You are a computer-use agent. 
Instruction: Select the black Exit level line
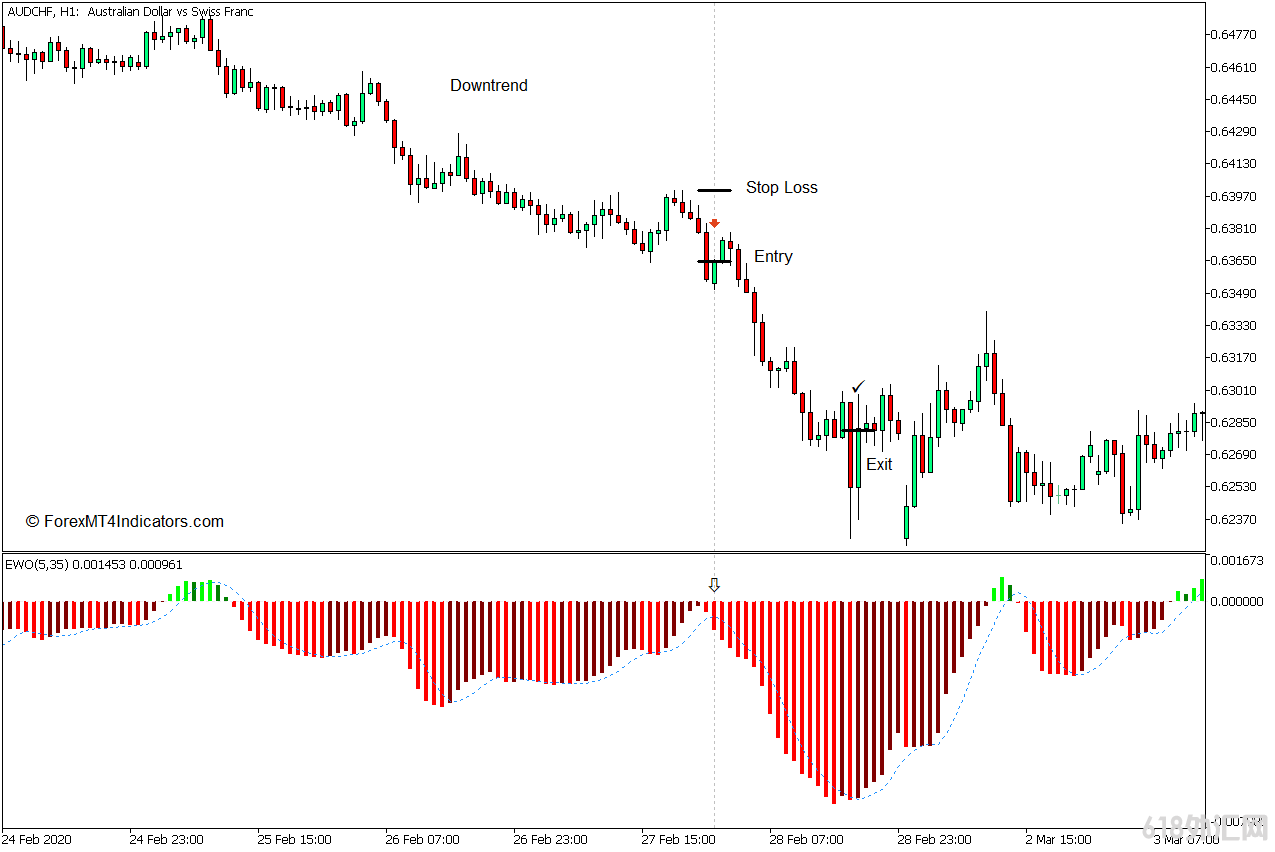[x=858, y=431]
